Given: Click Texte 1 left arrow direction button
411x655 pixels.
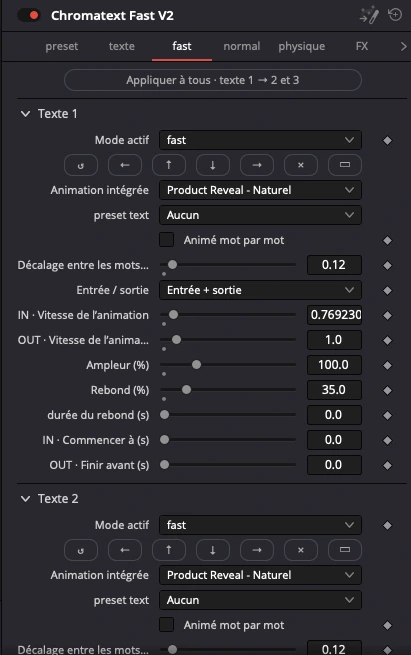Looking at the screenshot, I should (125, 165).
